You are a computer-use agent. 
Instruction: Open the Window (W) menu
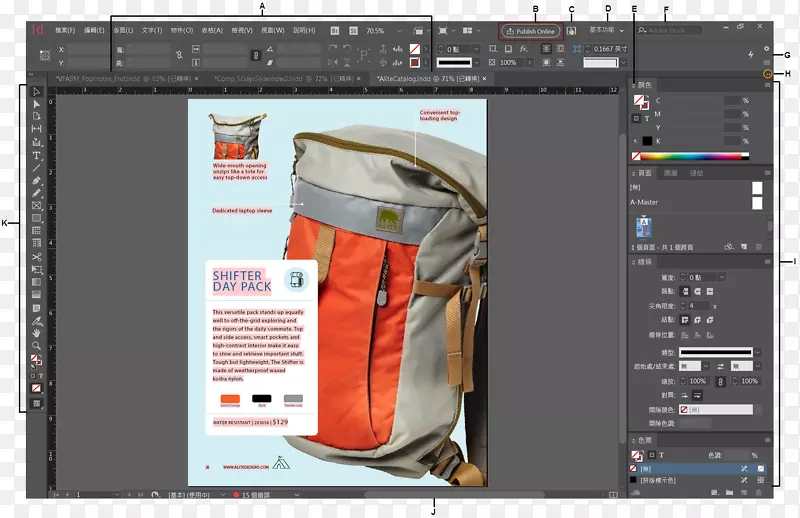click(273, 31)
